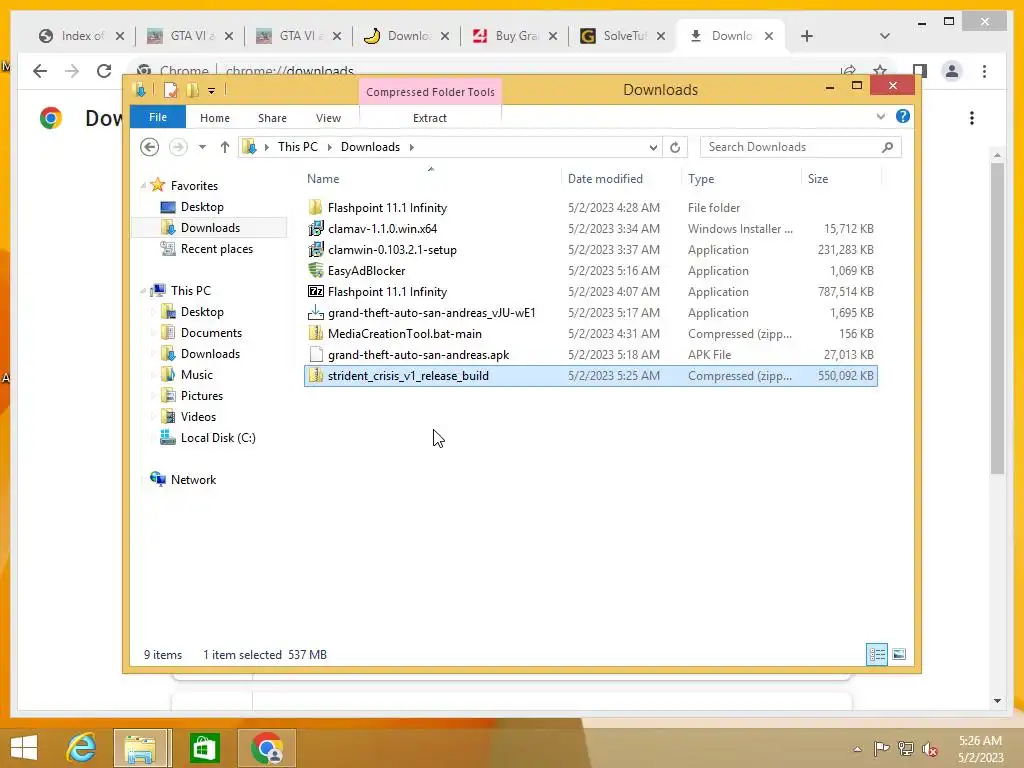Select the Flashpoint 11.1 Infinity folder icon
The width and height of the screenshot is (1024, 768).
coord(315,207)
